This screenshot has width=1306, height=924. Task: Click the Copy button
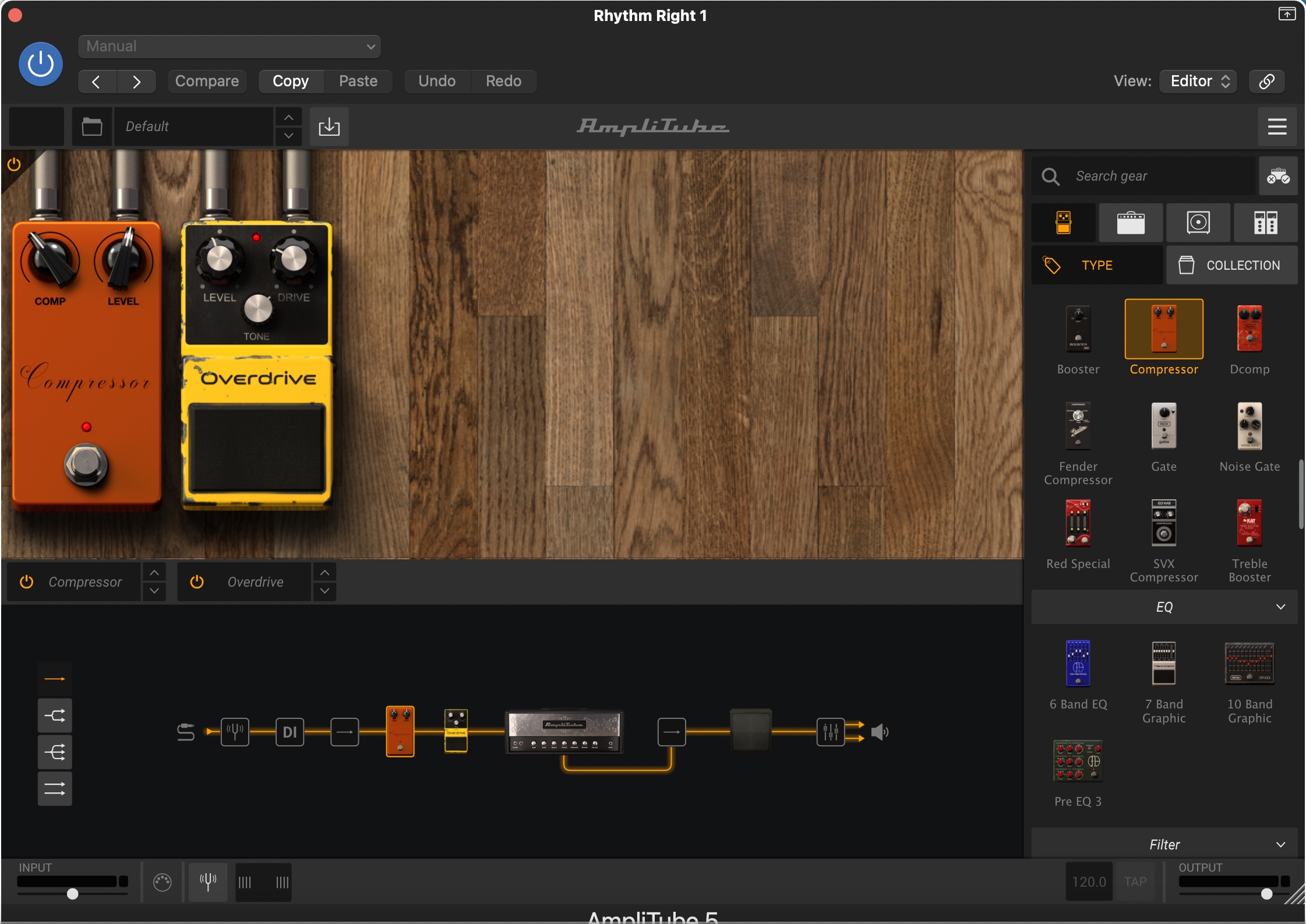pyautogui.click(x=291, y=82)
